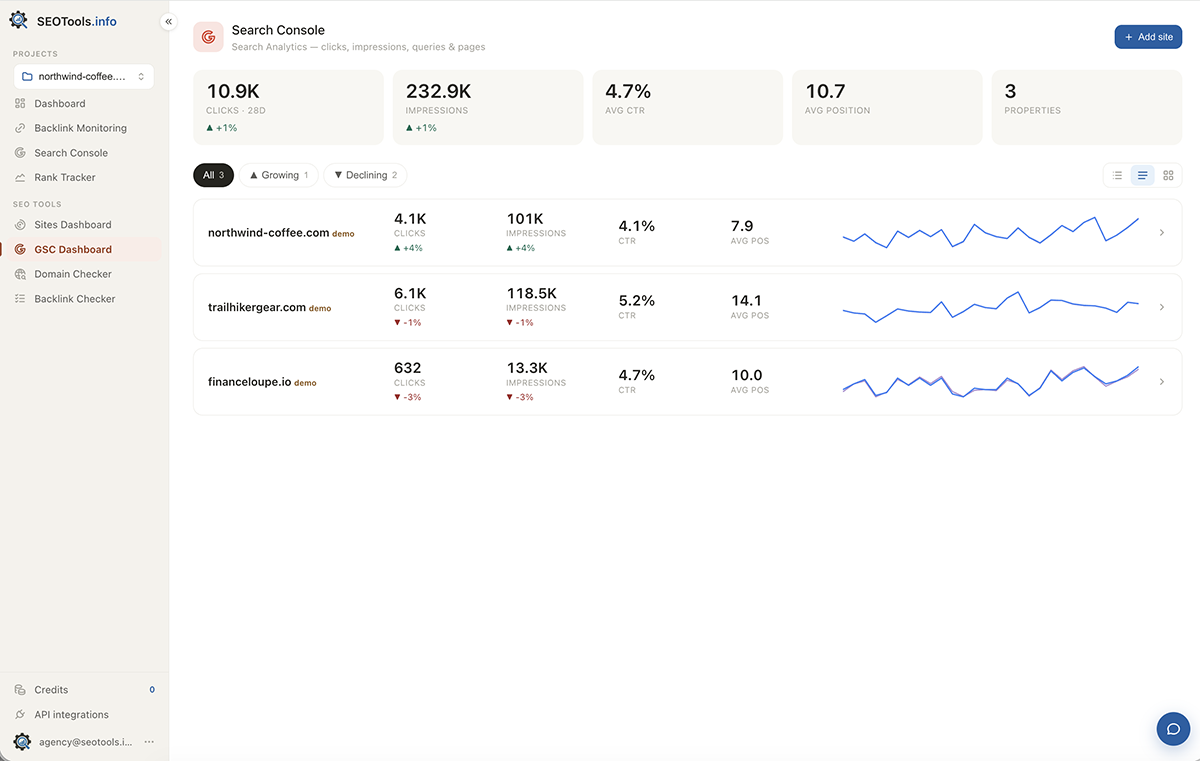Click 632 clicks value for financeloupe
Viewport: 1200px width, 761px height.
pyautogui.click(x=408, y=368)
